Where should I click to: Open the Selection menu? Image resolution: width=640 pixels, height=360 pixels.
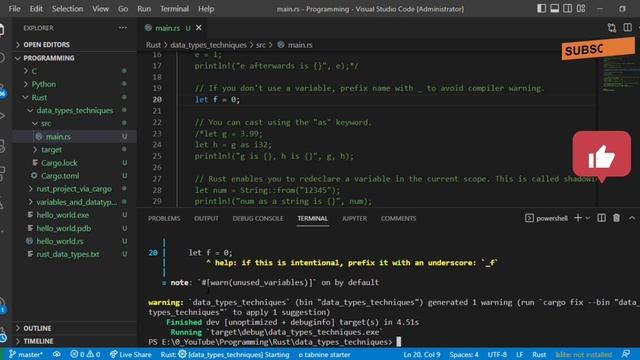pyautogui.click(x=67, y=9)
